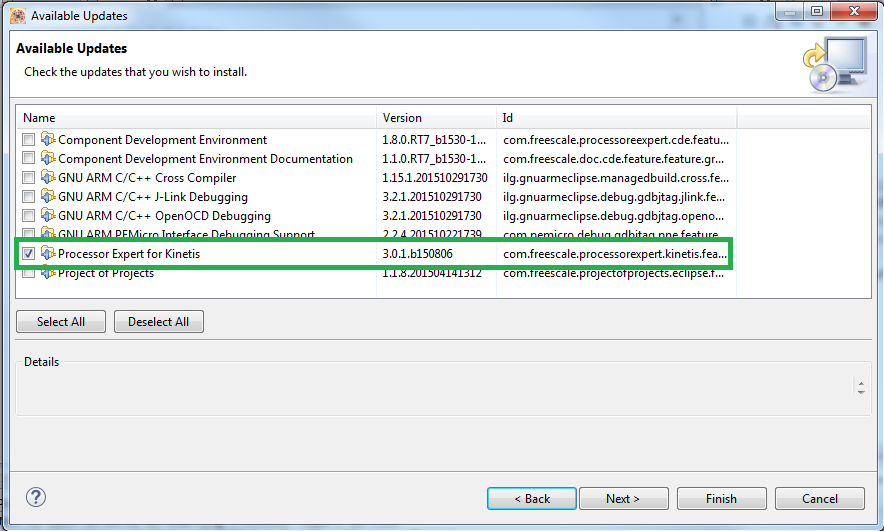Go back with the < Back button

pos(532,499)
